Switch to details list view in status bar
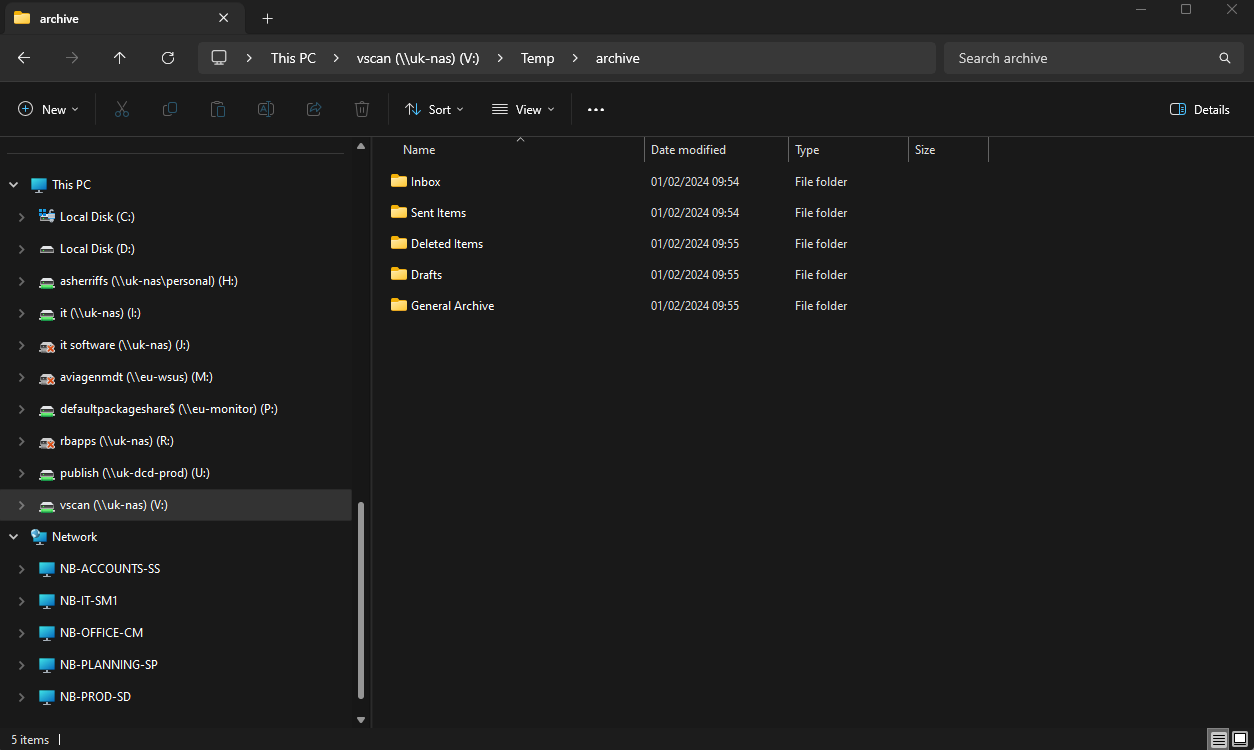Viewport: 1254px width, 750px height. (x=1219, y=740)
